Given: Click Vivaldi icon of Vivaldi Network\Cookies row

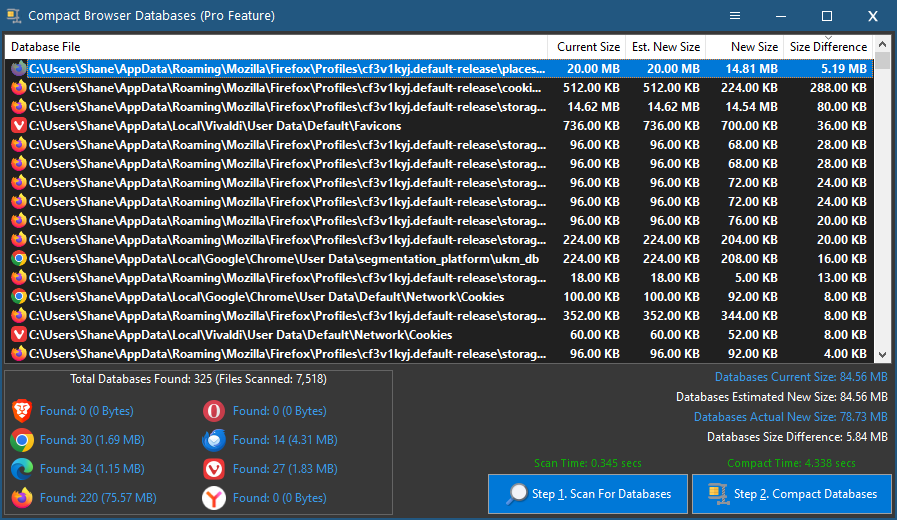Looking at the screenshot, I should tap(19, 335).
